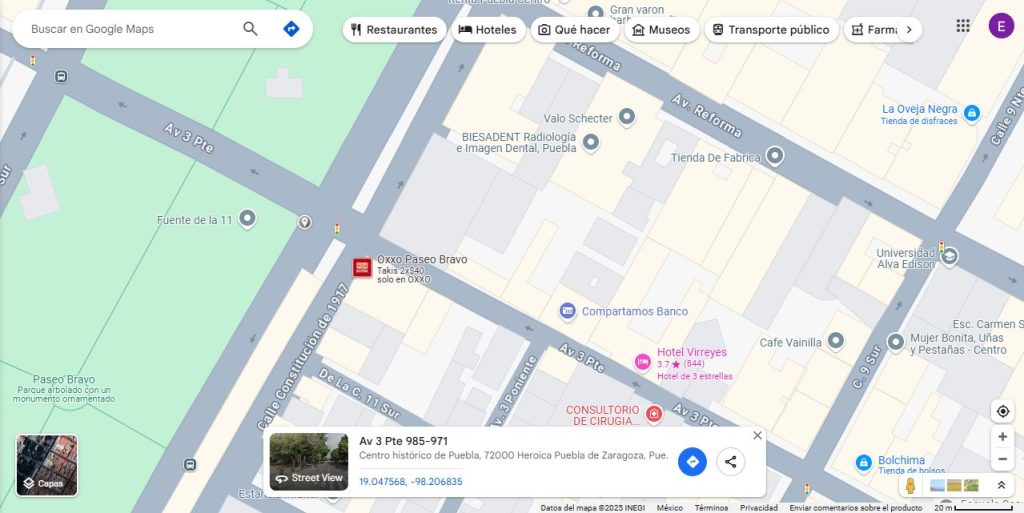The height and width of the screenshot is (513, 1024).
Task: Choose the Transporte público chip
Action: coord(770,30)
